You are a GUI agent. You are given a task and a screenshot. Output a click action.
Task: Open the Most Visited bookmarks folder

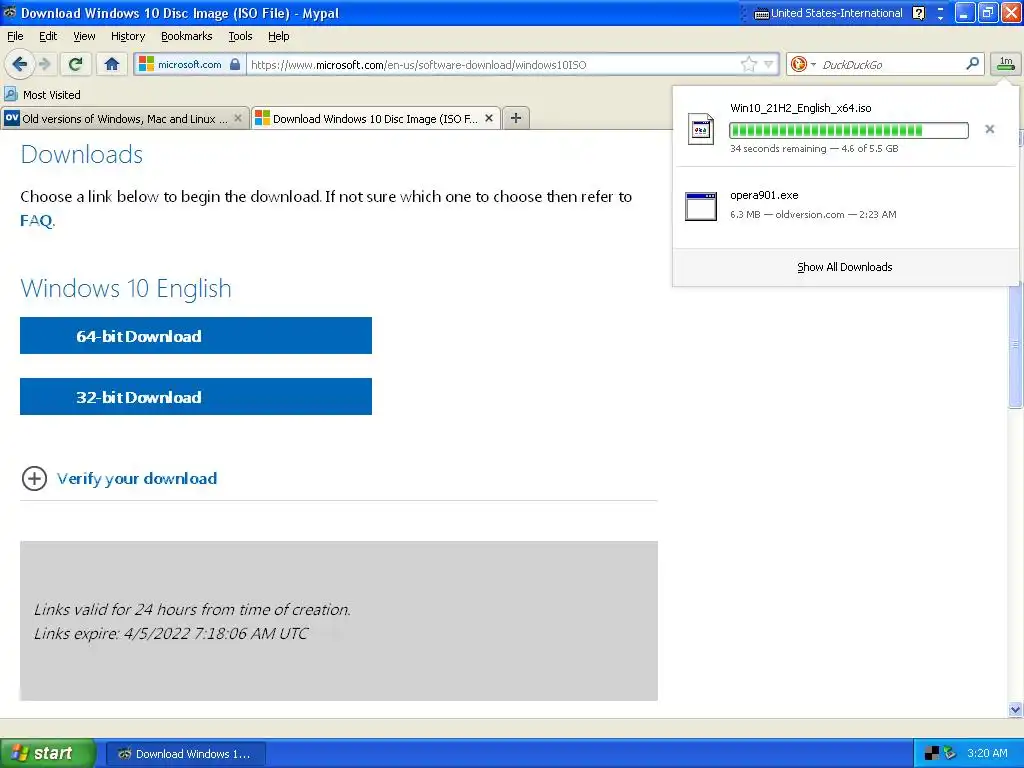42,95
